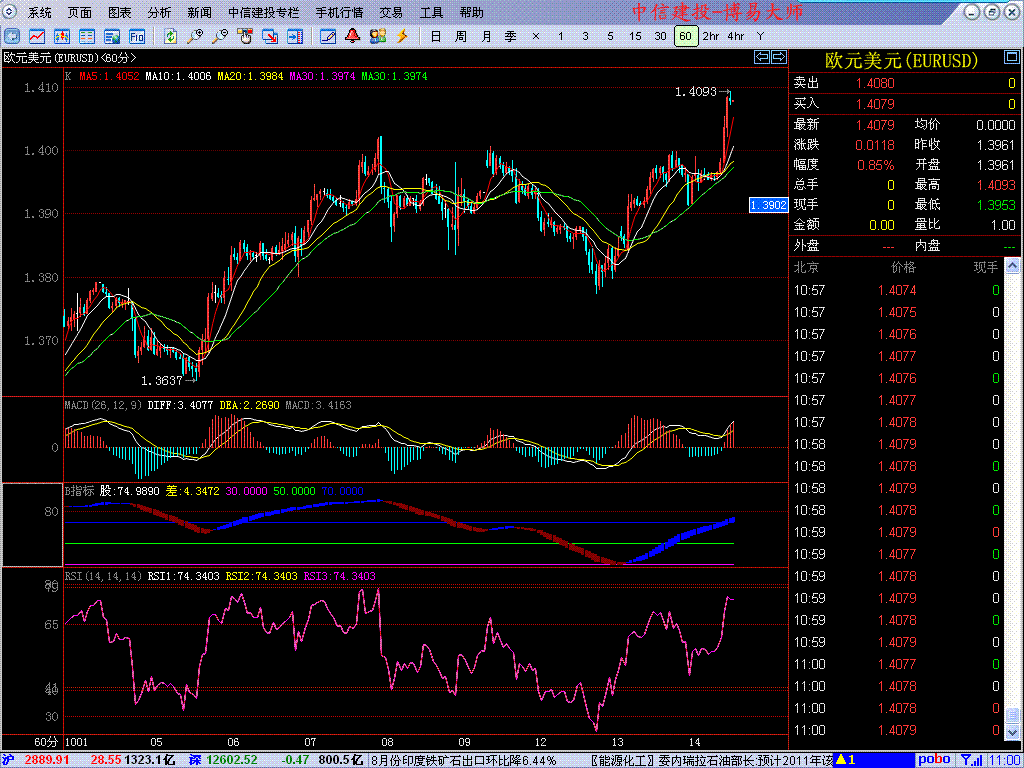
Task: Click the 最高 value 1.4093
Action: click(996, 185)
